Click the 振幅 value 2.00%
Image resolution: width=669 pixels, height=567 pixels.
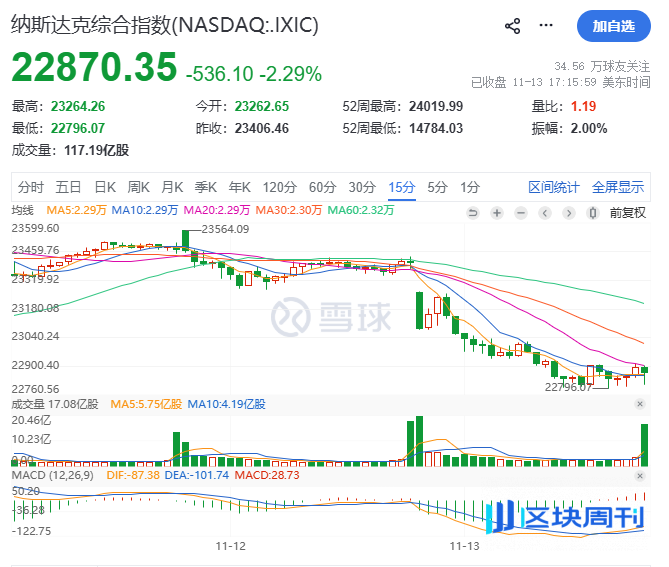[589, 128]
